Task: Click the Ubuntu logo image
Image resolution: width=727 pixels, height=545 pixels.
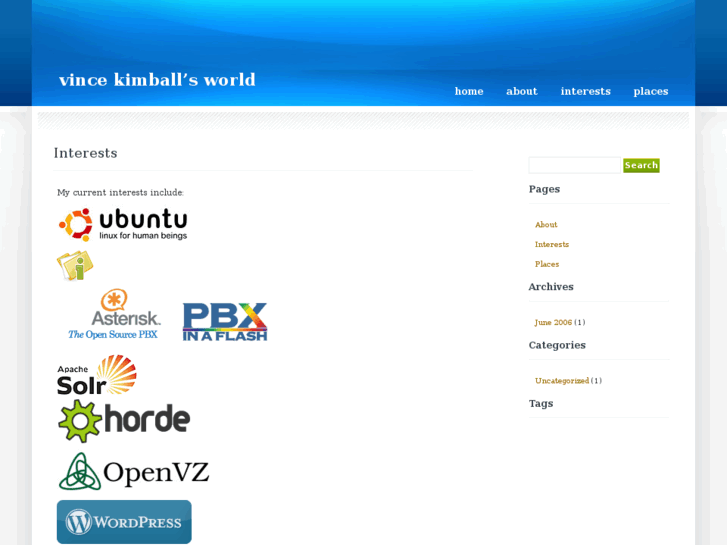Action: point(123,224)
